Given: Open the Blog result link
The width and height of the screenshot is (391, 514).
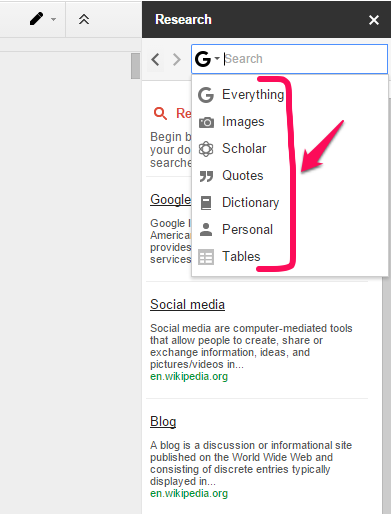Looking at the screenshot, I should coord(163,422).
